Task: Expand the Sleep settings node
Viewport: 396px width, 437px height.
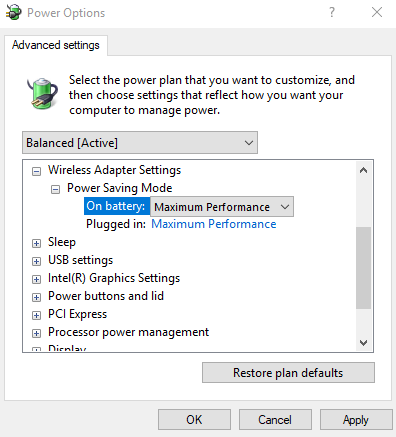Action: coord(36,243)
